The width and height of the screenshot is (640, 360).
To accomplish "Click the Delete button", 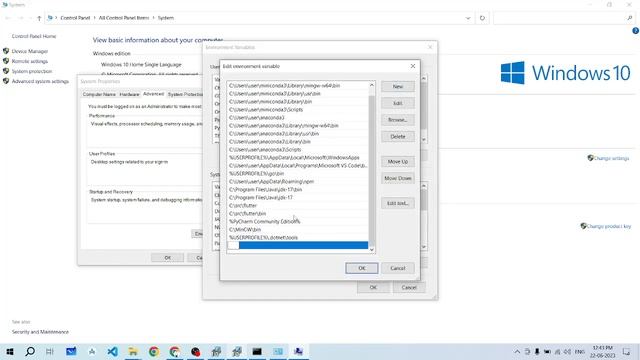I will tap(398, 137).
